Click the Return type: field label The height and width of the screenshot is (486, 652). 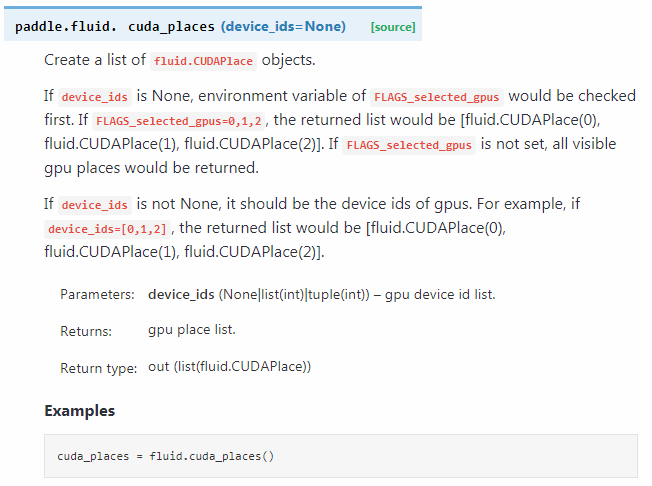98,368
